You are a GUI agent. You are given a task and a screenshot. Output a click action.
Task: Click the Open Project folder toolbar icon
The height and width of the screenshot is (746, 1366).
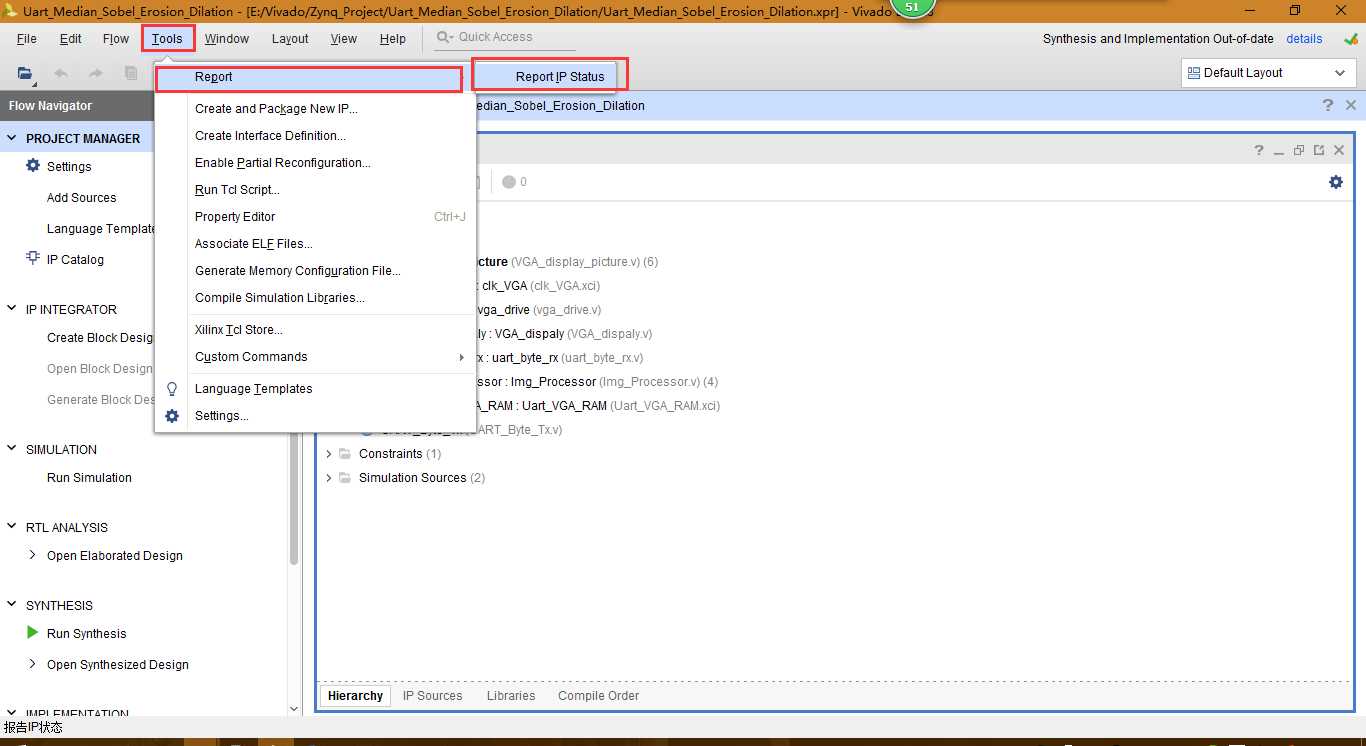[x=25, y=73]
